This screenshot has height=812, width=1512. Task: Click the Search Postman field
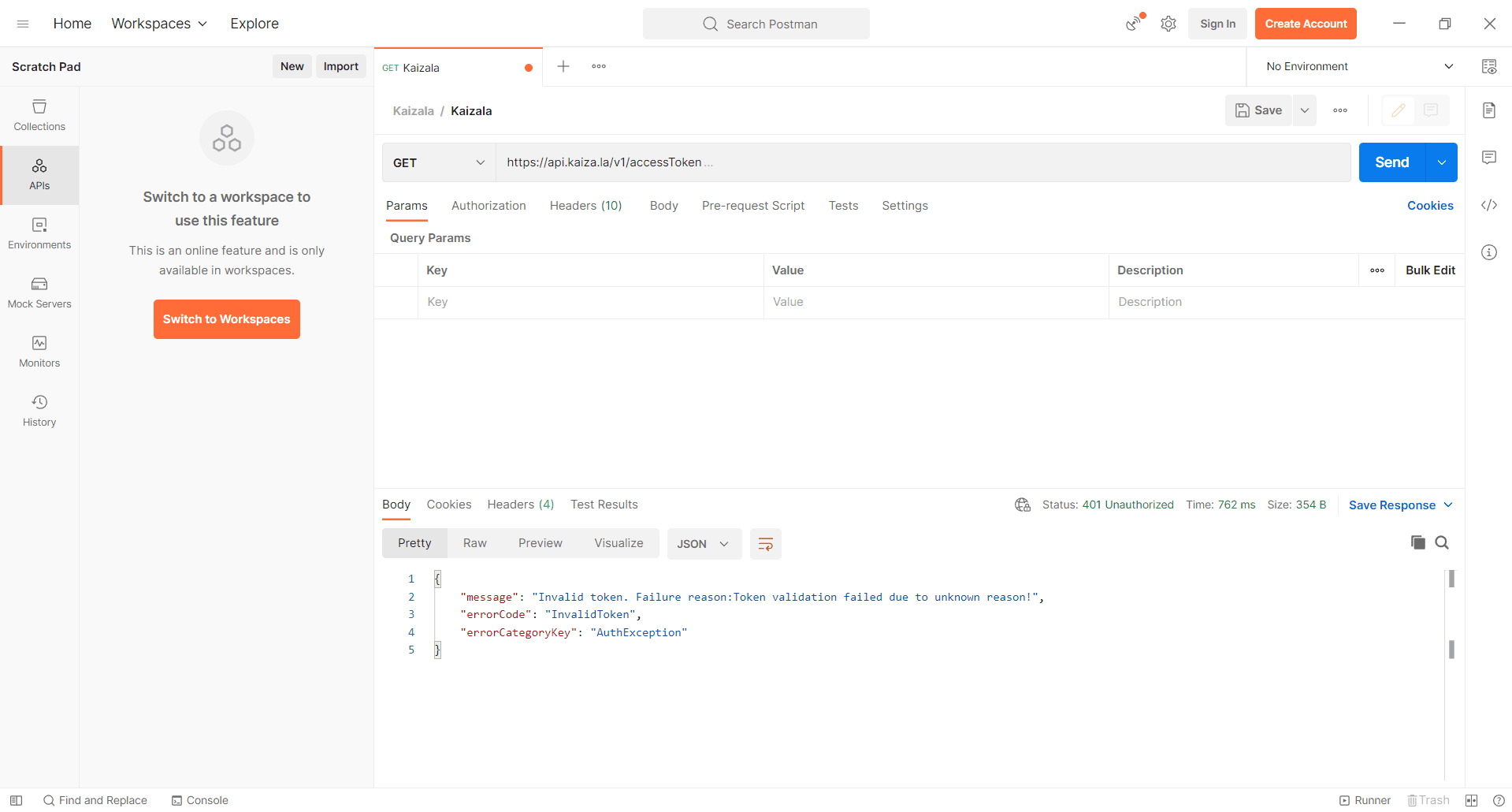(756, 24)
